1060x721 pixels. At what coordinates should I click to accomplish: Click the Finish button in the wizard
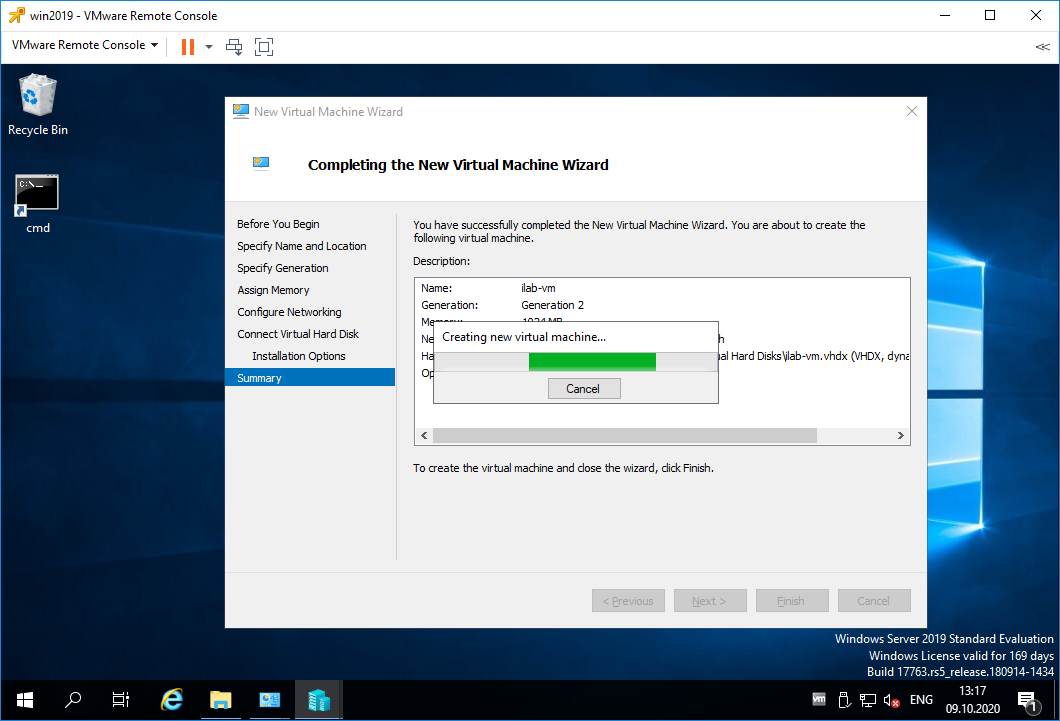tap(792, 601)
